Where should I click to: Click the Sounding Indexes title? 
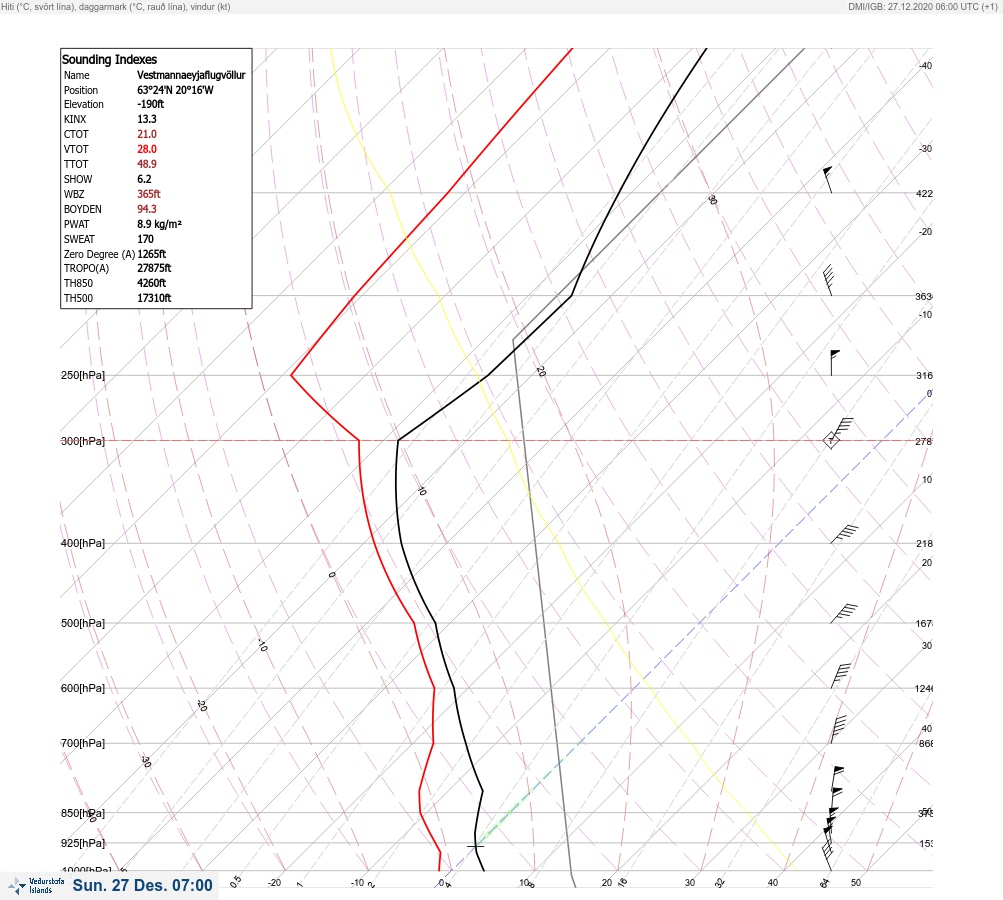click(109, 59)
